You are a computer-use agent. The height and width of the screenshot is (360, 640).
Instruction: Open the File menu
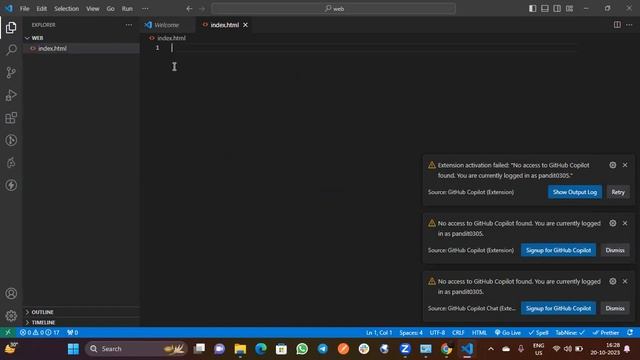(24, 9)
